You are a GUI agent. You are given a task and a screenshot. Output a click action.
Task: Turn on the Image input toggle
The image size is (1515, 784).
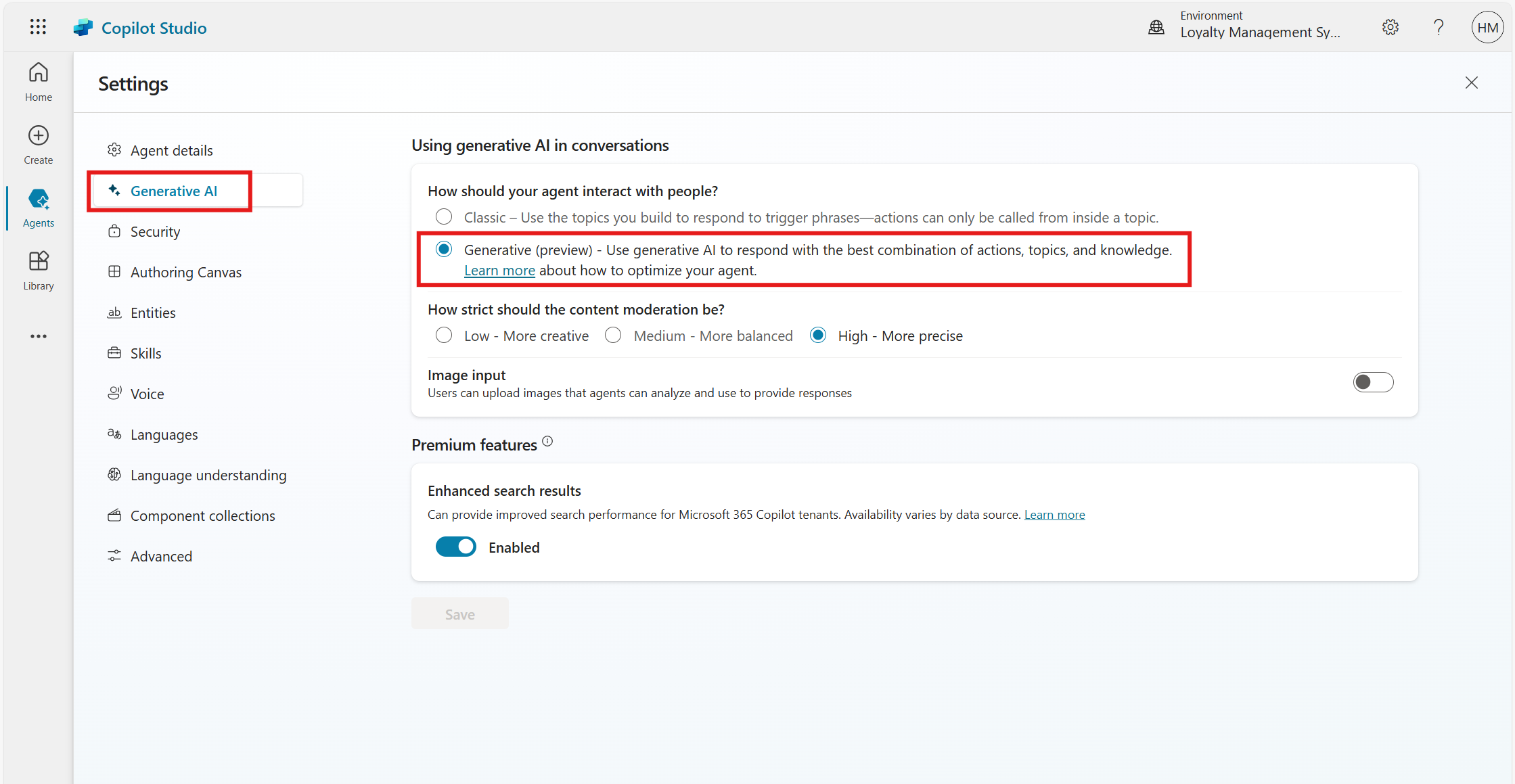point(1373,382)
